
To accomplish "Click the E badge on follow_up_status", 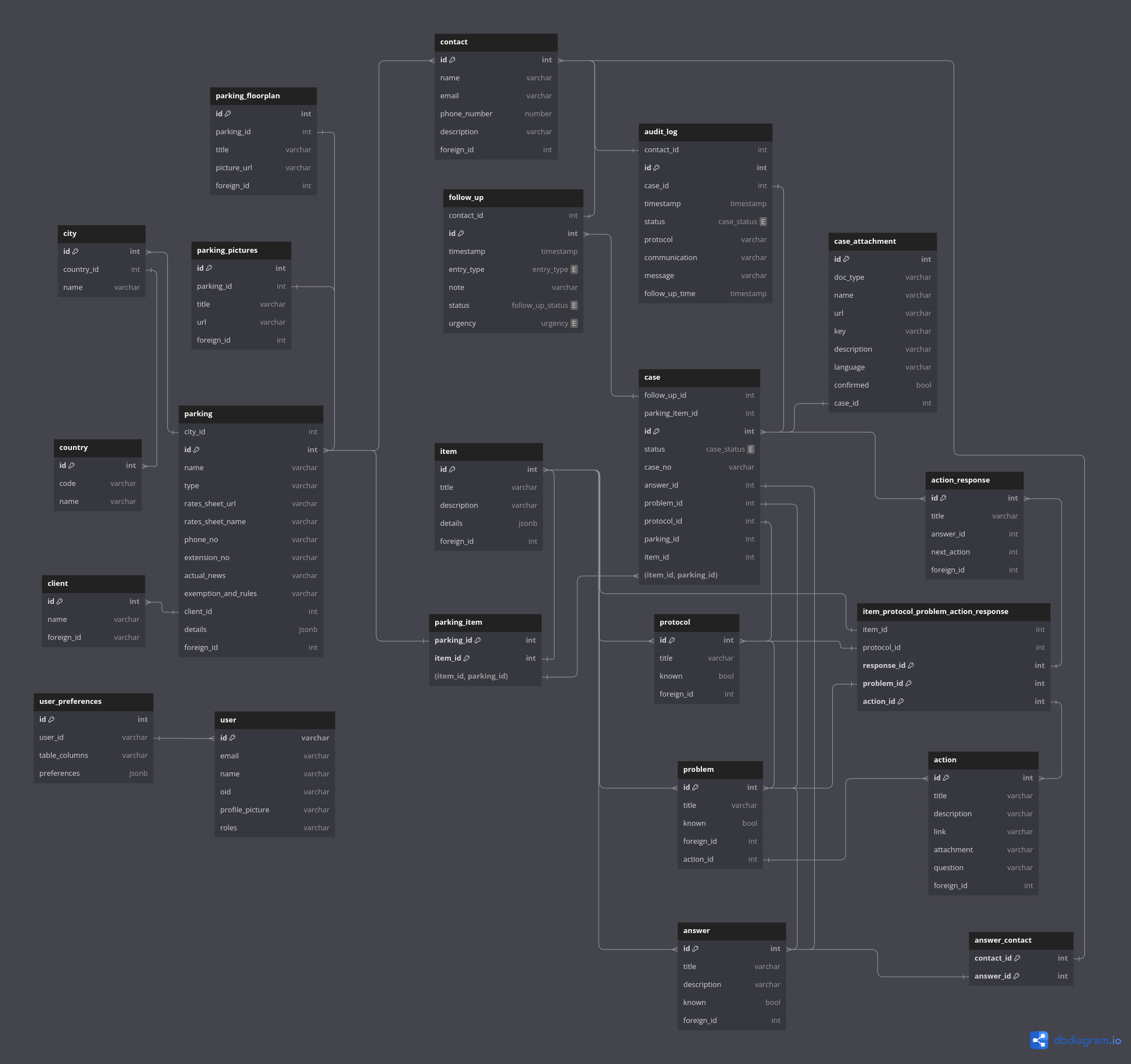I will tap(574, 305).
